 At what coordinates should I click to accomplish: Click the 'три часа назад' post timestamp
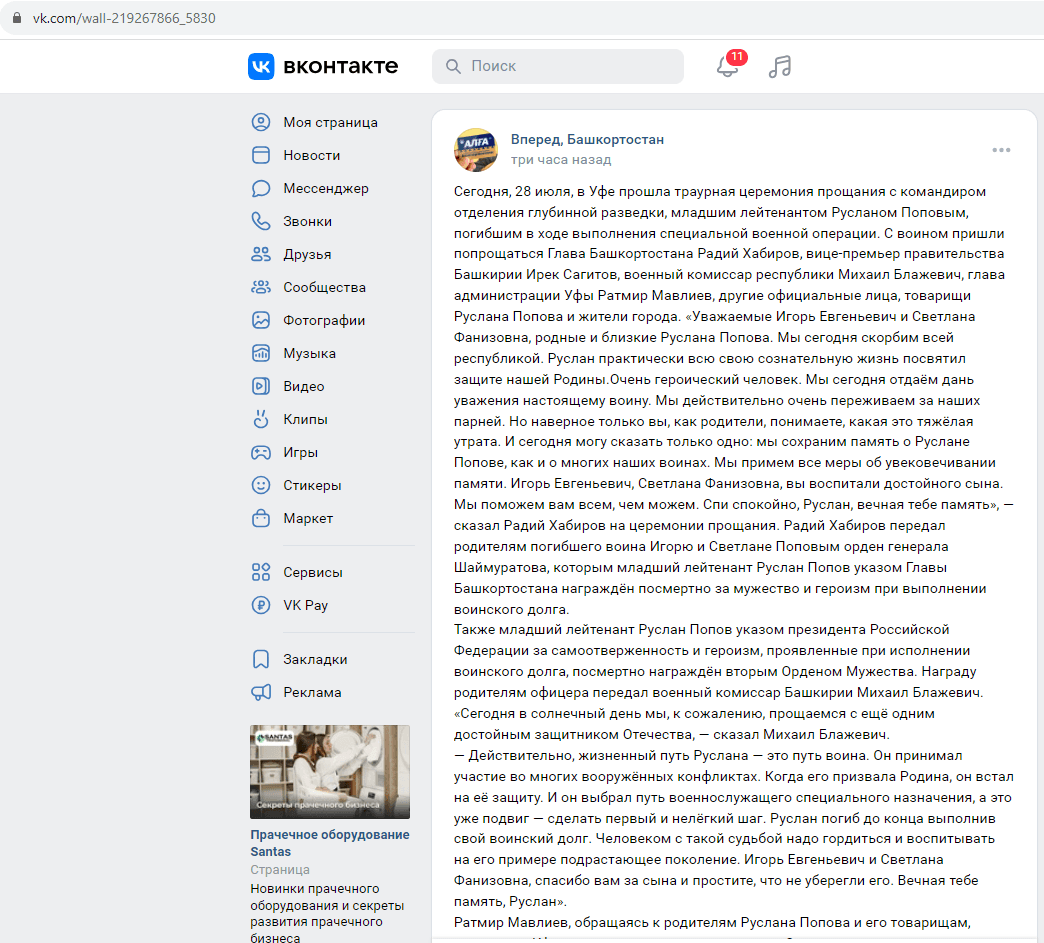pos(560,159)
